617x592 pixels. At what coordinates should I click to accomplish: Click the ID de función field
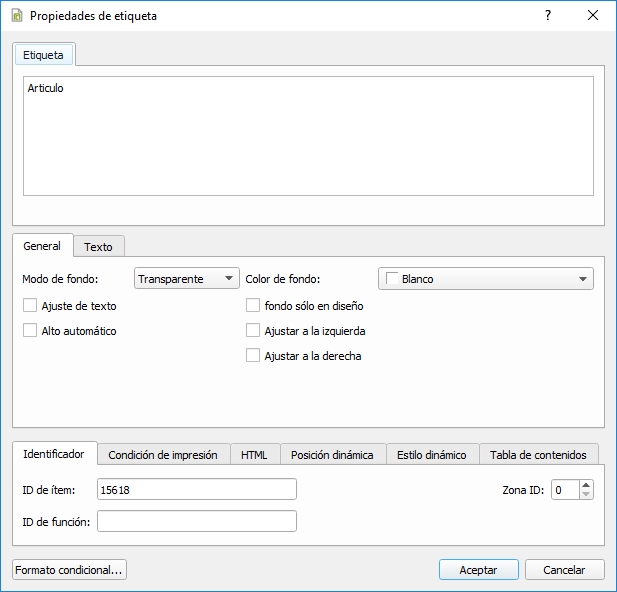coord(197,521)
